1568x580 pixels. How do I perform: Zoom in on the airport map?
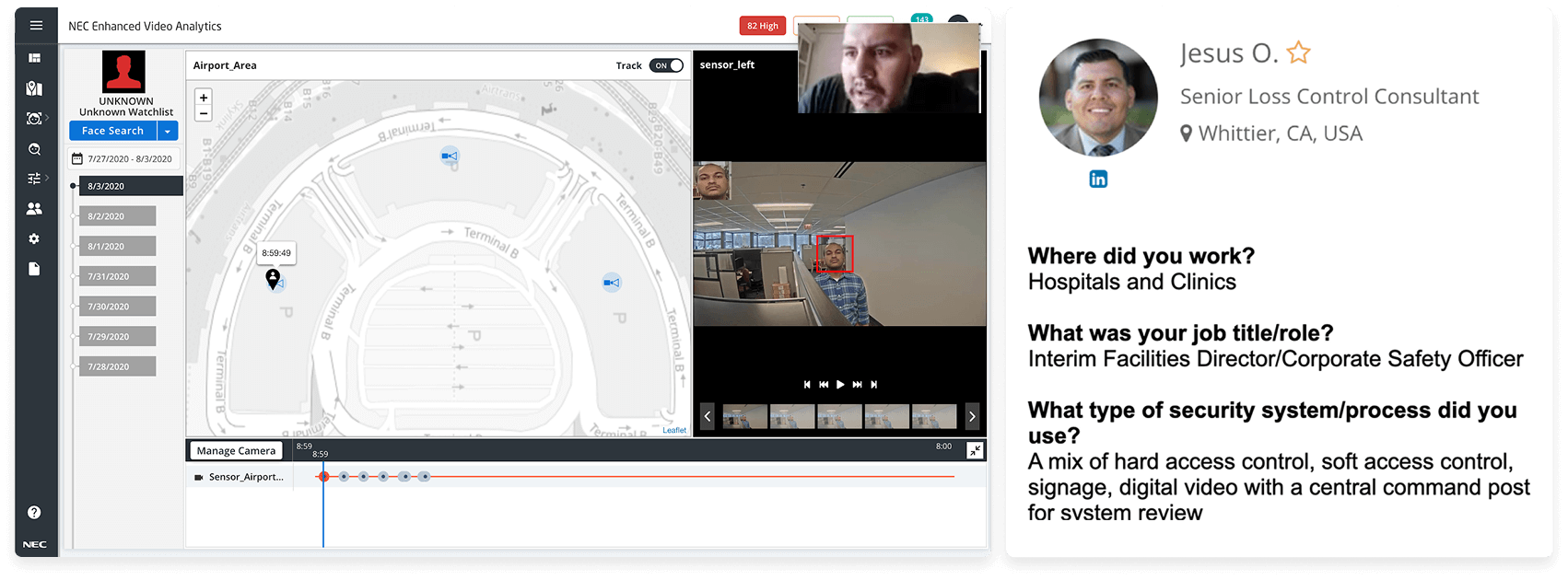click(x=204, y=97)
